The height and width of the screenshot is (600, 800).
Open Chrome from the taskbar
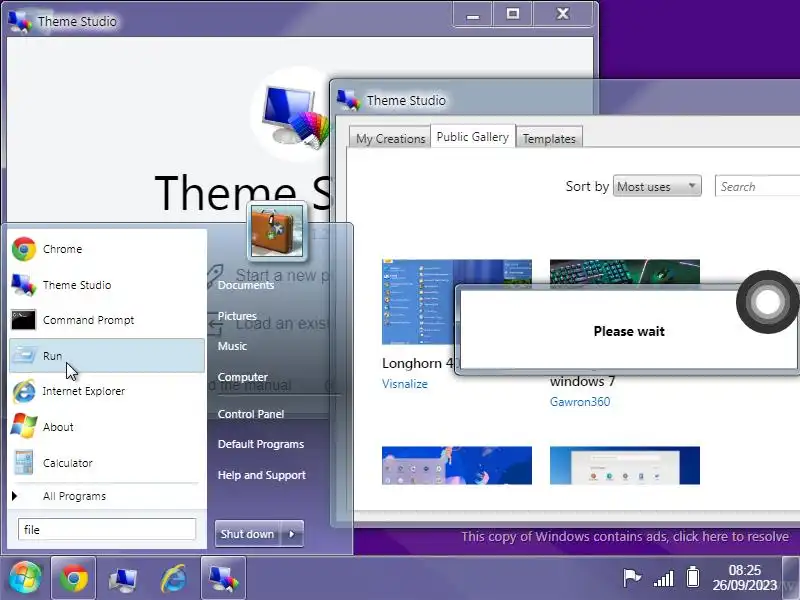point(73,578)
